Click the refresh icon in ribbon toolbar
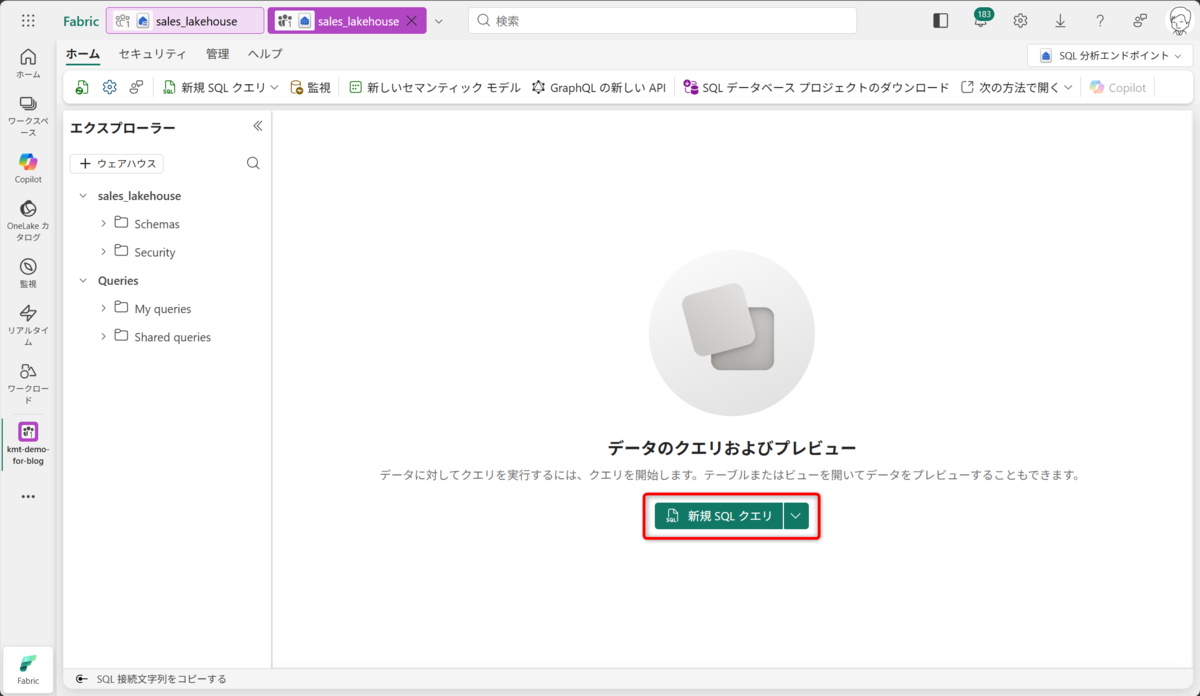This screenshot has width=1200, height=696. 82,88
